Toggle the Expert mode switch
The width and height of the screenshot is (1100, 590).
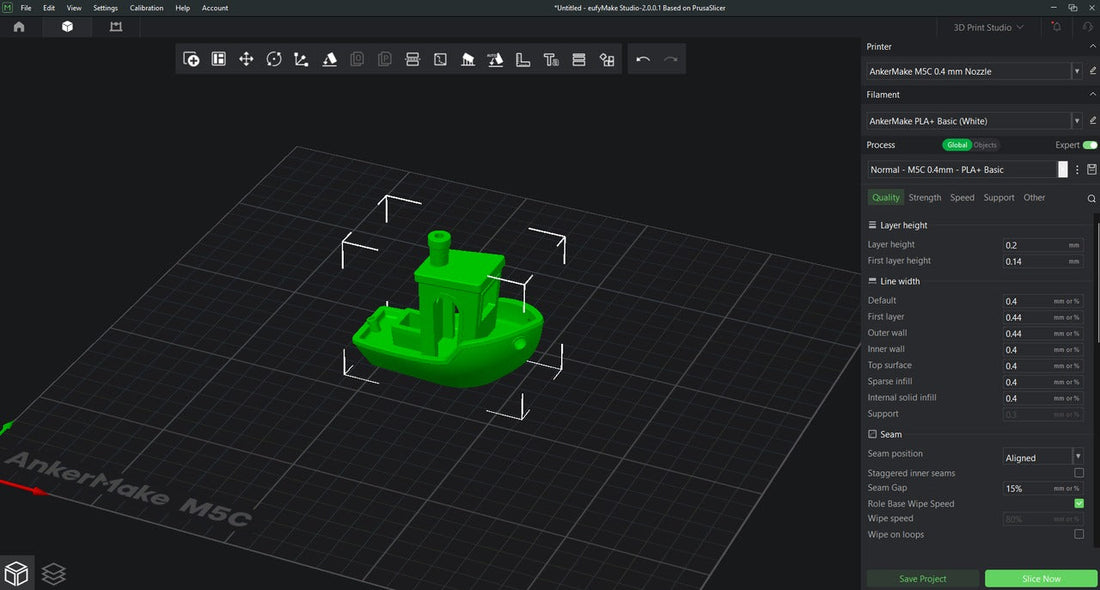1089,144
